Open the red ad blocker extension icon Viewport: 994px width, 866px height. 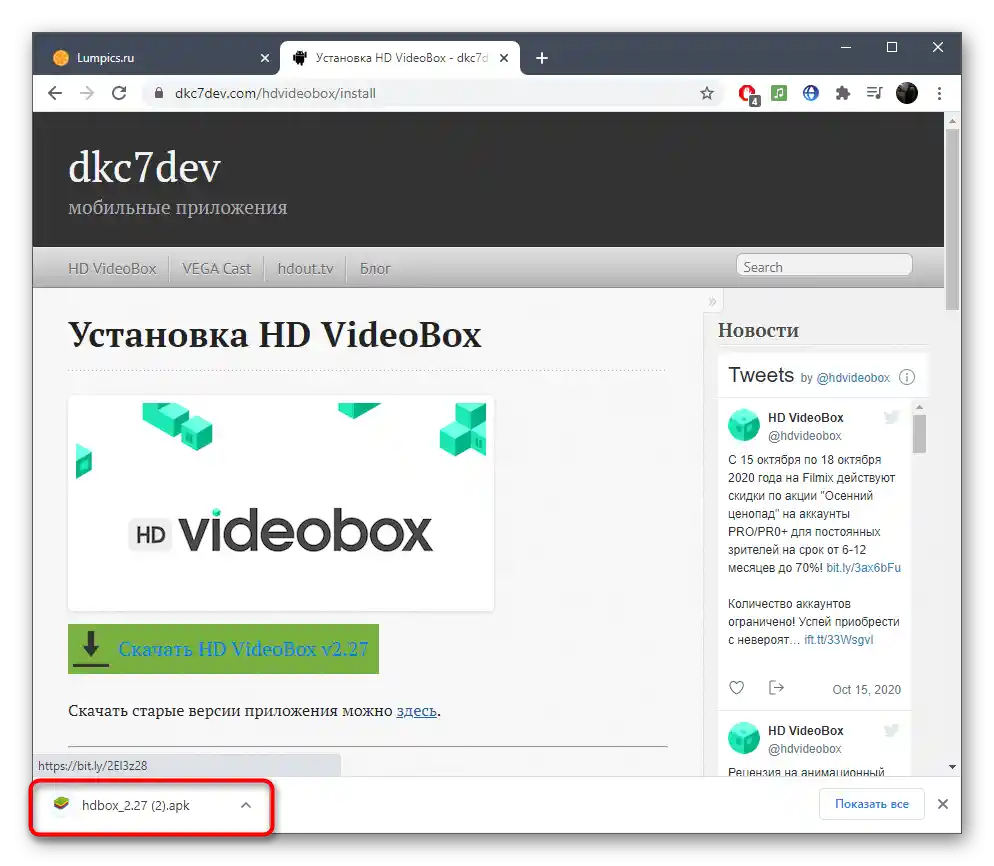(x=748, y=94)
